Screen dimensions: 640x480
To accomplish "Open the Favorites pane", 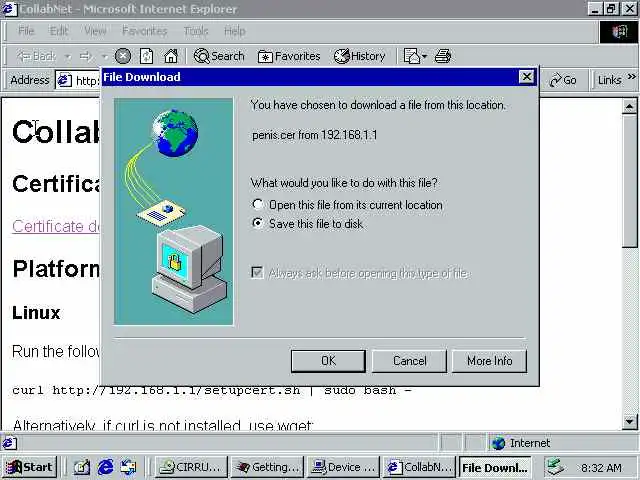I will (289, 56).
